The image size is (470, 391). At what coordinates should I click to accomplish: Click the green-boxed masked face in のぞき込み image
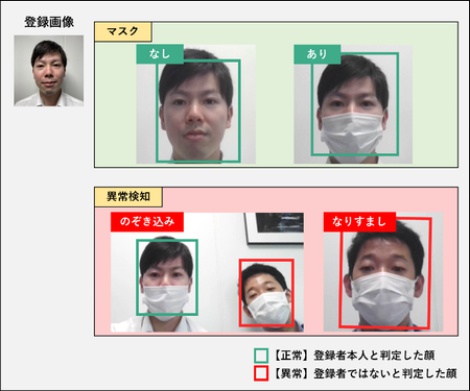click(x=167, y=277)
